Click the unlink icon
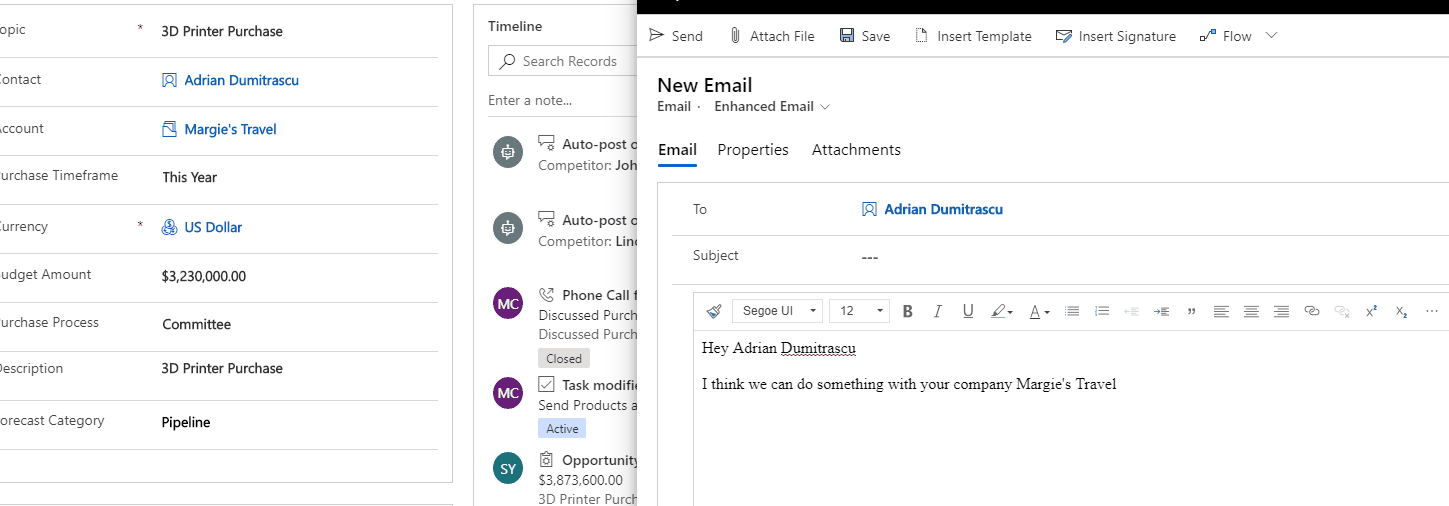The image size is (1449, 506). [x=1342, y=311]
